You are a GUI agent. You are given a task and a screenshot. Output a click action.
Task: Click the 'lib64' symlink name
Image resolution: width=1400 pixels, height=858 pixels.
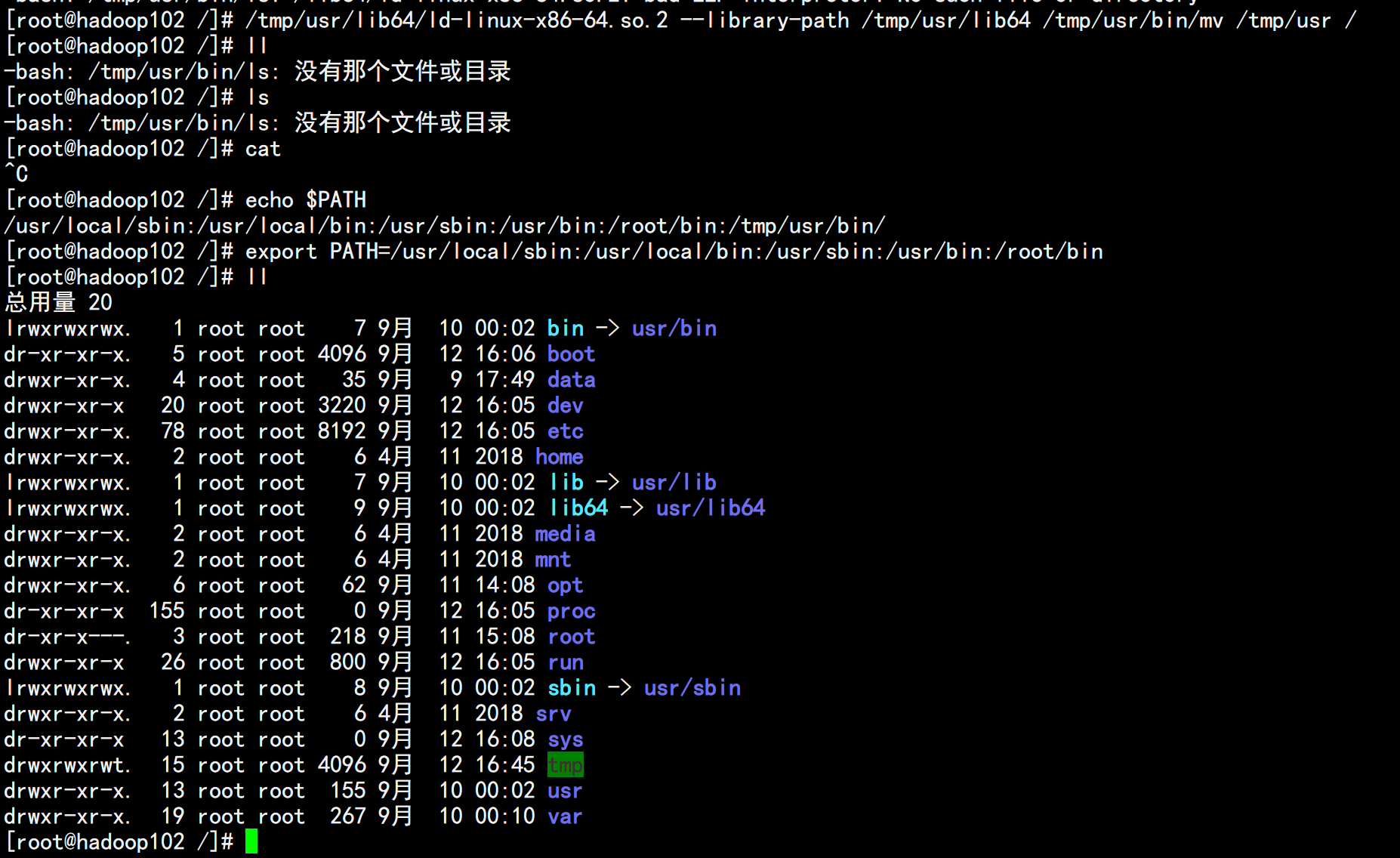pos(578,508)
